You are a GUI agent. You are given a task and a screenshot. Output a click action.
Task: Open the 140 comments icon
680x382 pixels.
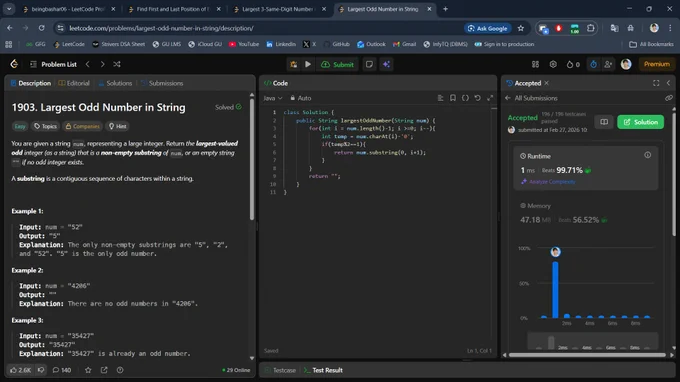[x=62, y=370]
